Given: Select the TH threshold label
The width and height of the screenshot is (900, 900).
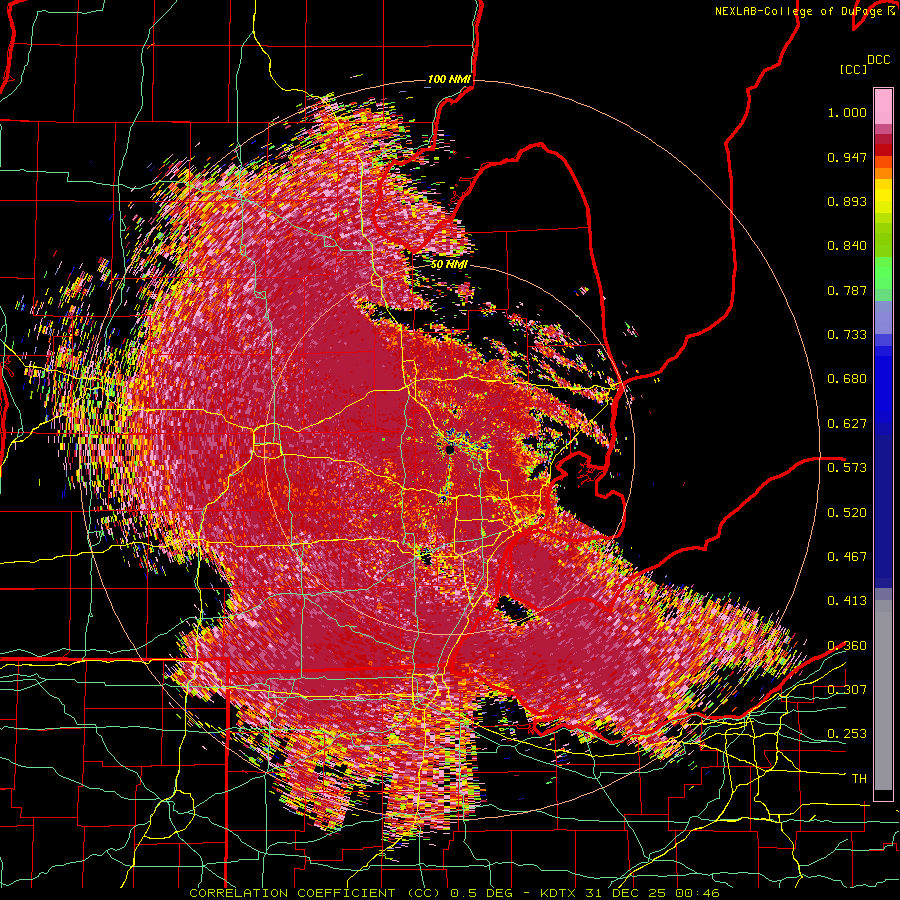Looking at the screenshot, I should tap(859, 779).
